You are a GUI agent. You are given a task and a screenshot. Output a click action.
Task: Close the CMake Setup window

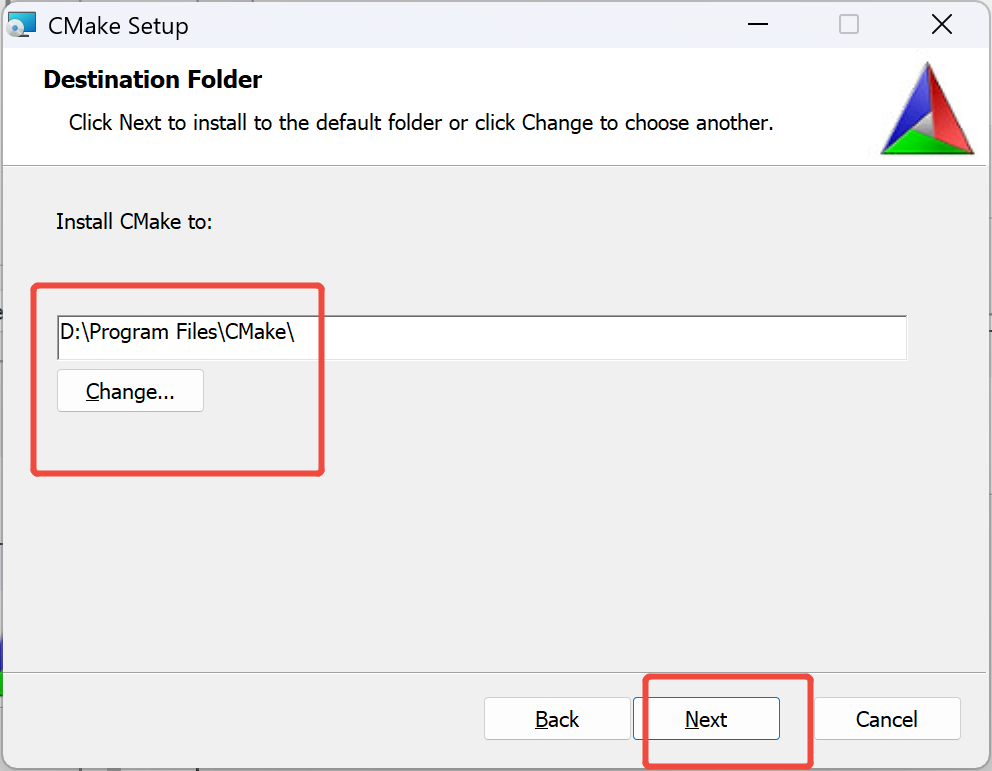(x=942, y=25)
